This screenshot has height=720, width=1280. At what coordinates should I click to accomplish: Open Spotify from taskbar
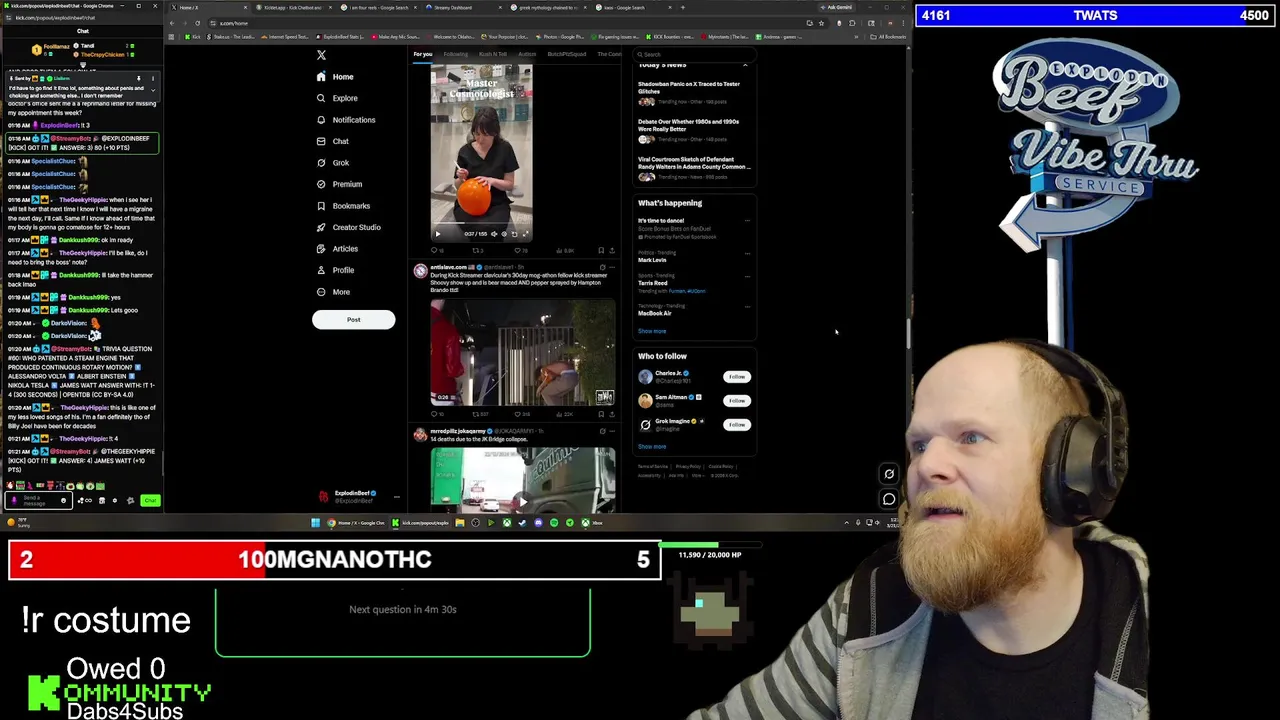point(554,522)
